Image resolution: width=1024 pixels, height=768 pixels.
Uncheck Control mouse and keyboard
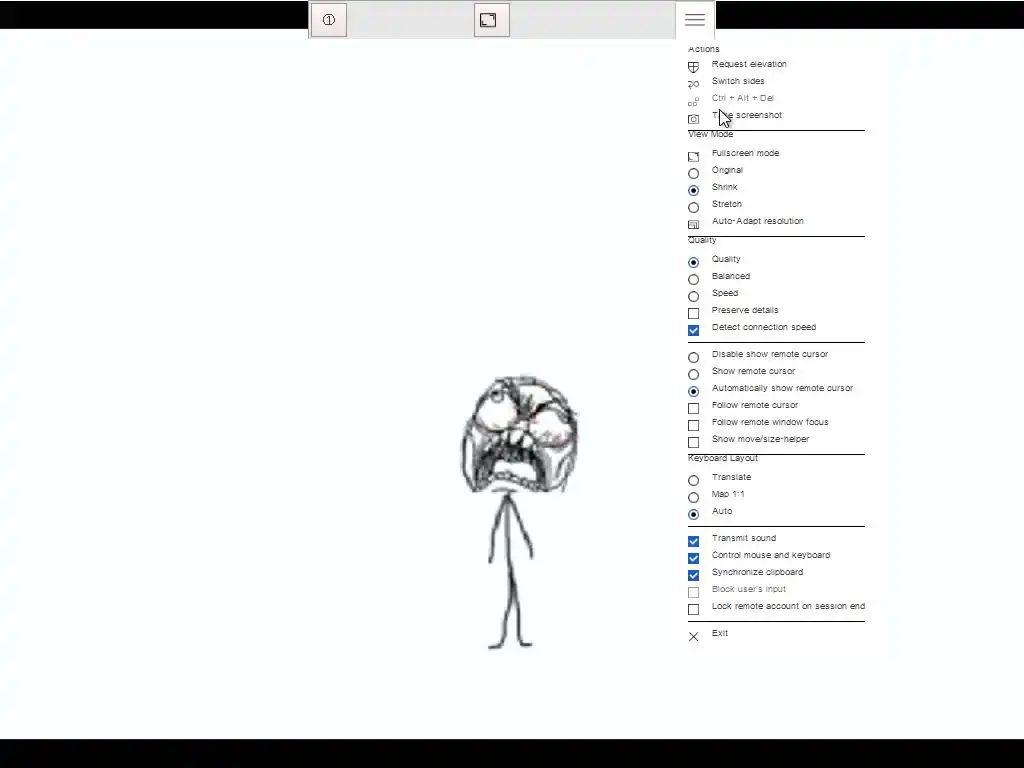coord(694,558)
